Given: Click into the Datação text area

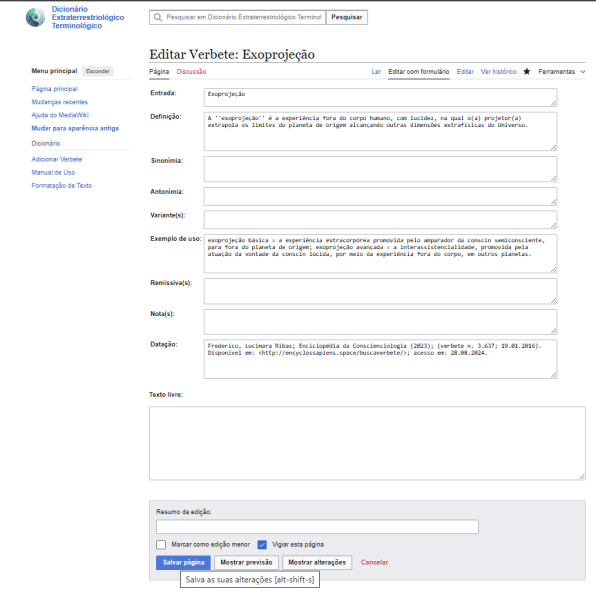Looking at the screenshot, I should pyautogui.click(x=381, y=359).
